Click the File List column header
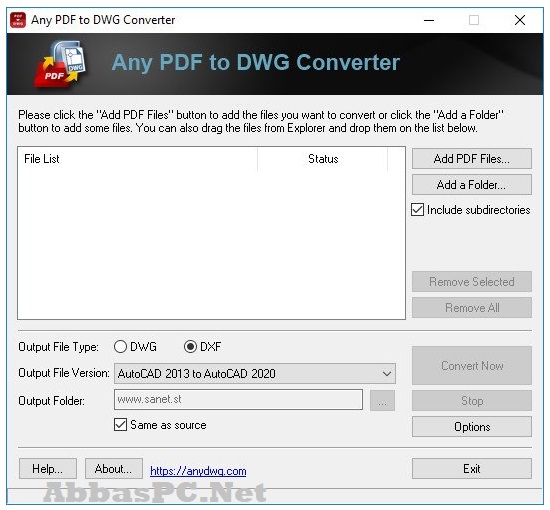The height and width of the screenshot is (510, 550). [138, 159]
